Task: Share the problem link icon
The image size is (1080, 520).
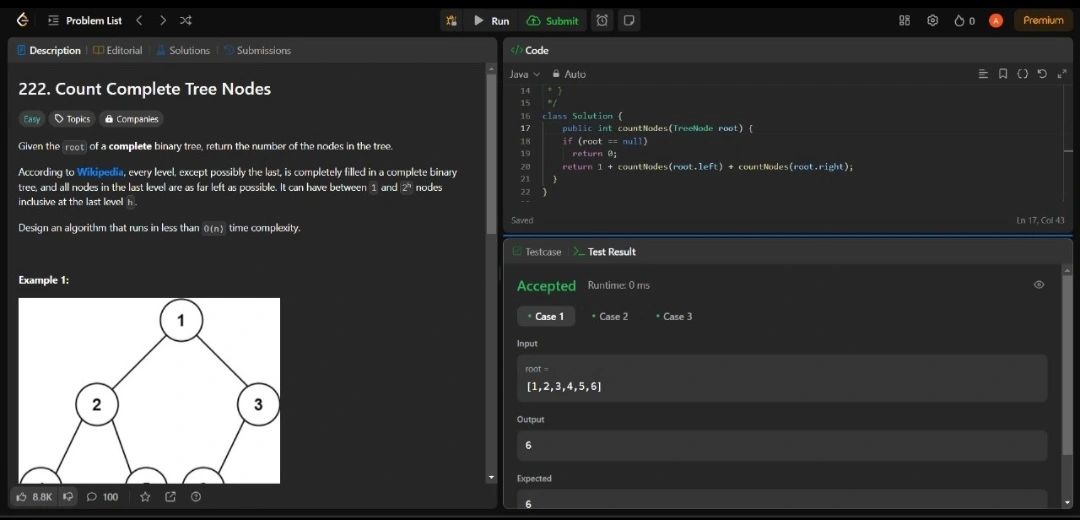Action: point(170,497)
